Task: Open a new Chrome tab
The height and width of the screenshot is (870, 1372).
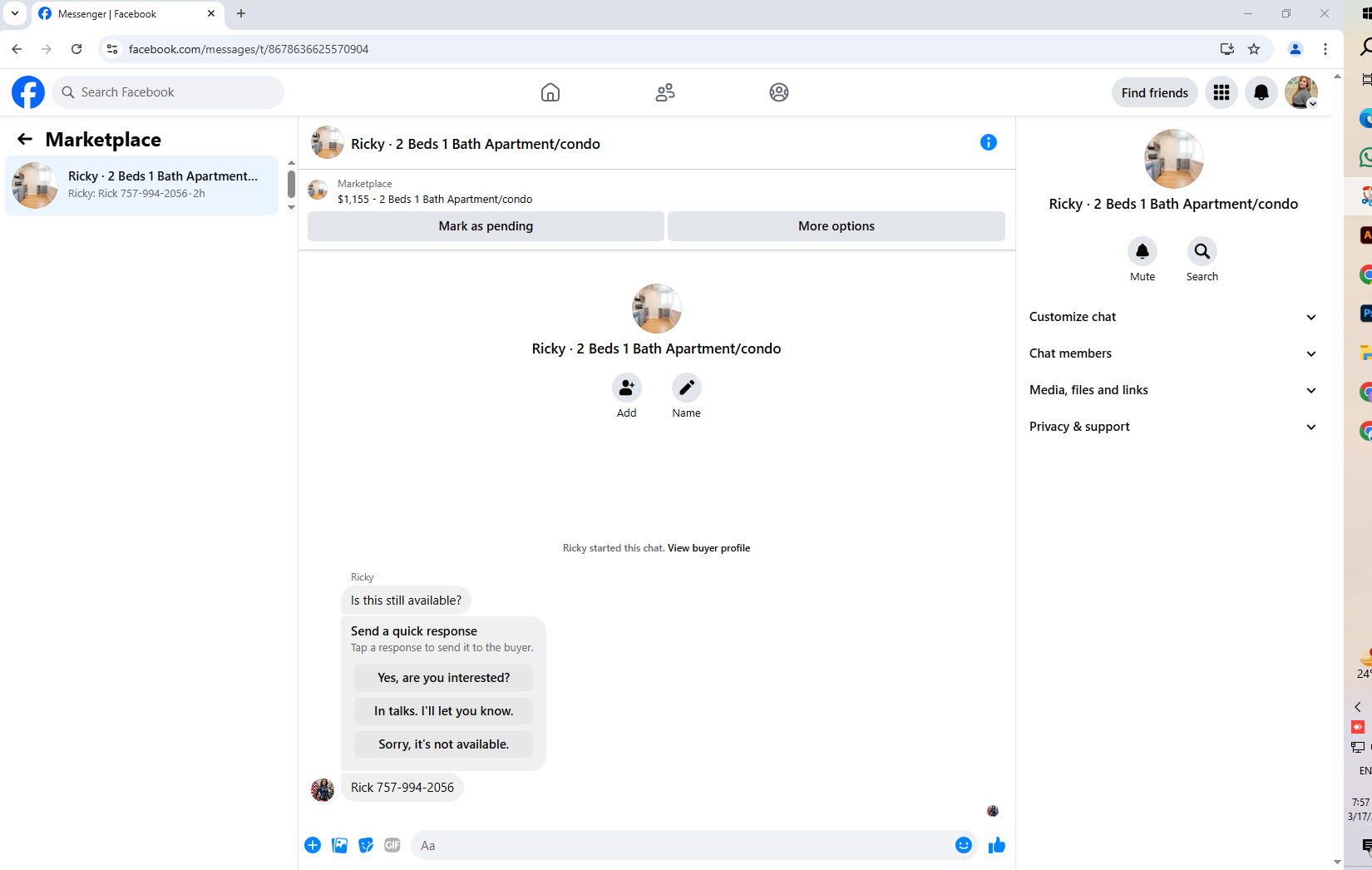Action: (x=241, y=13)
